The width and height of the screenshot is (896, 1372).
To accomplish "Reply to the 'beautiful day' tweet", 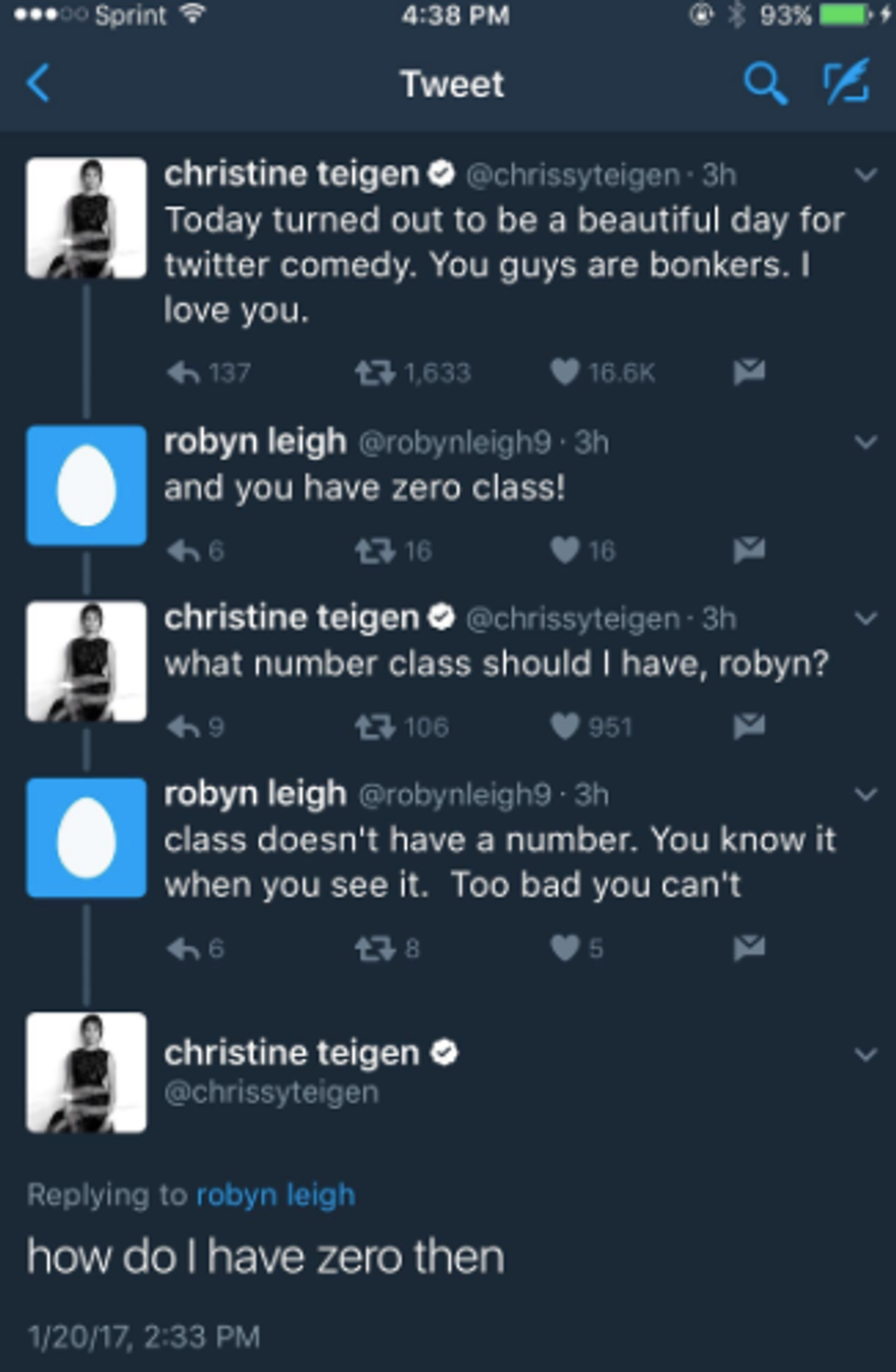I will pos(184,372).
